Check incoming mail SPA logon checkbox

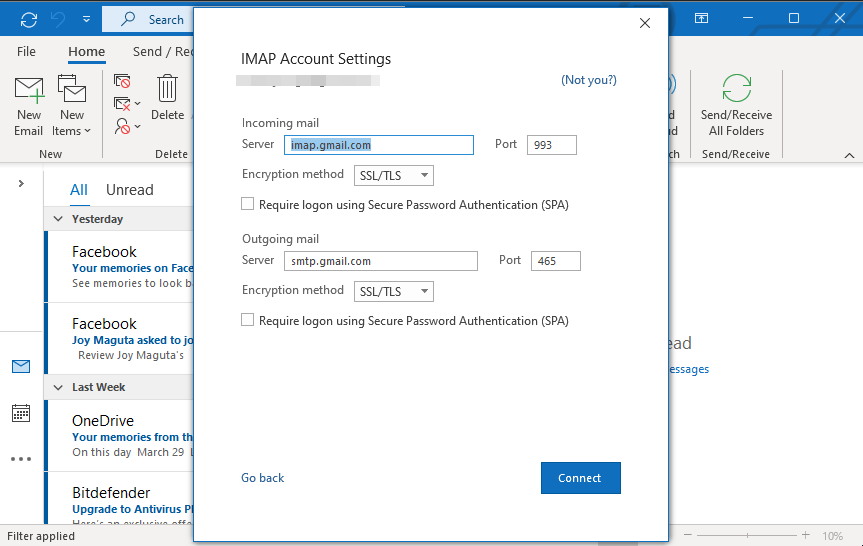click(x=248, y=204)
